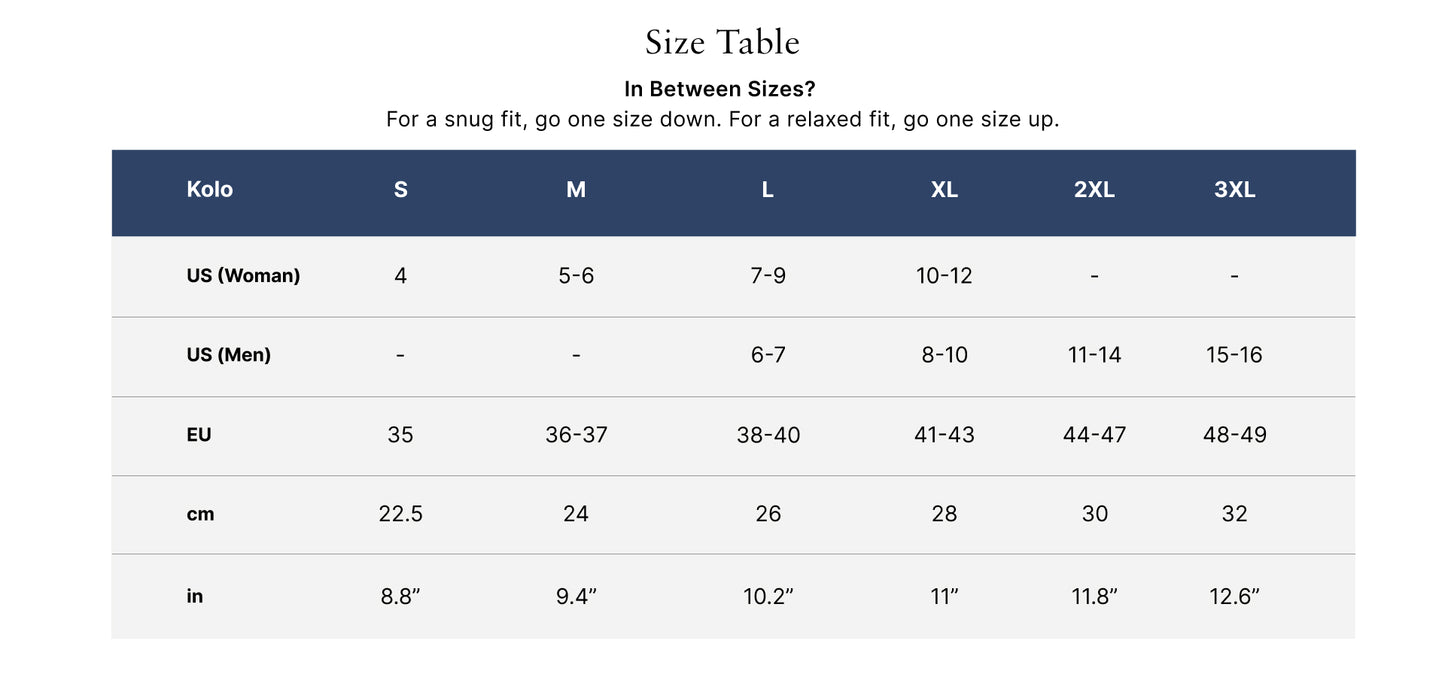Click the M size header
The image size is (1445, 677).
click(576, 190)
